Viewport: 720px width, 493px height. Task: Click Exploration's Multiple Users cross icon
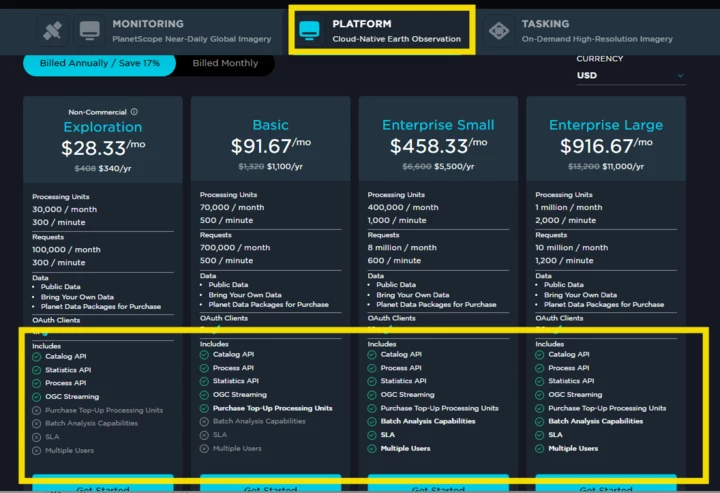[x=37, y=451]
